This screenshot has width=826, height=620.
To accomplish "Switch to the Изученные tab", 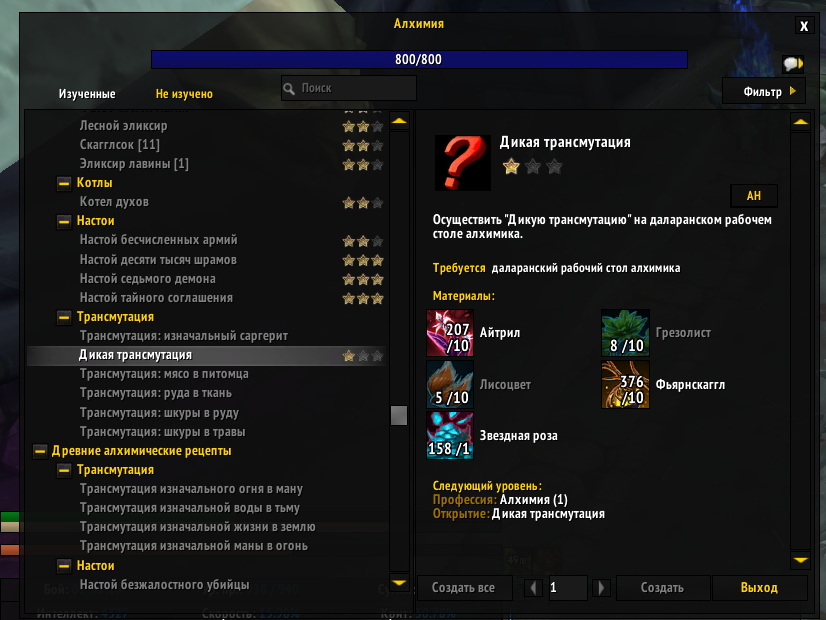I will (87, 94).
